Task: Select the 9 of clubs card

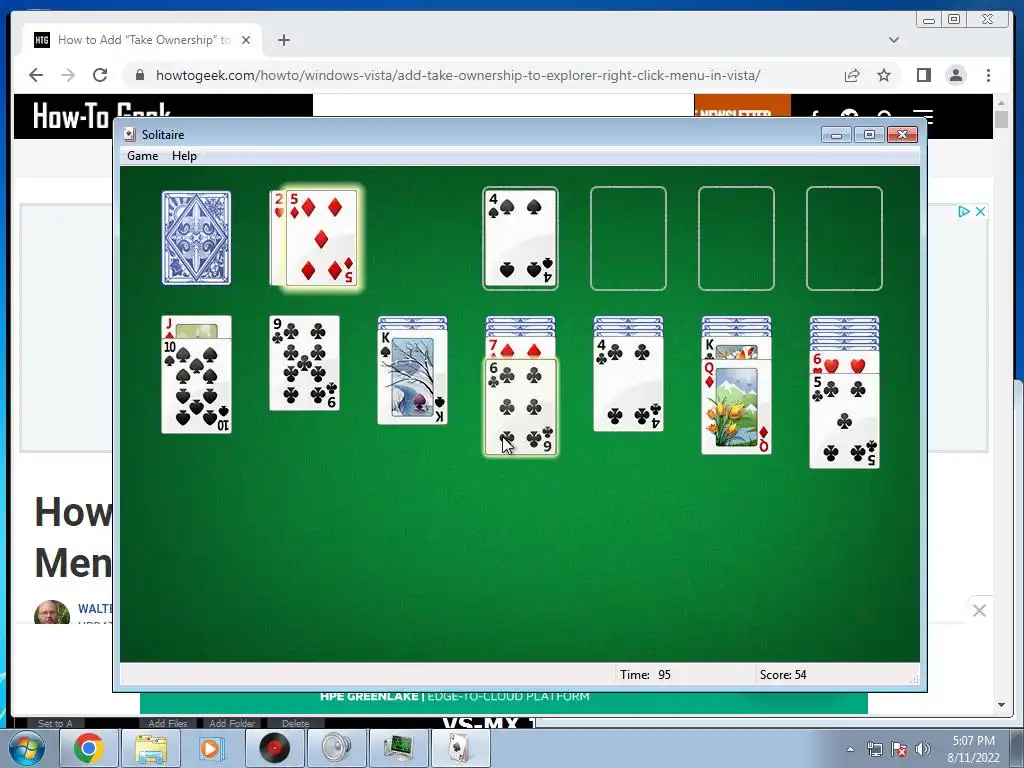Action: pos(304,363)
